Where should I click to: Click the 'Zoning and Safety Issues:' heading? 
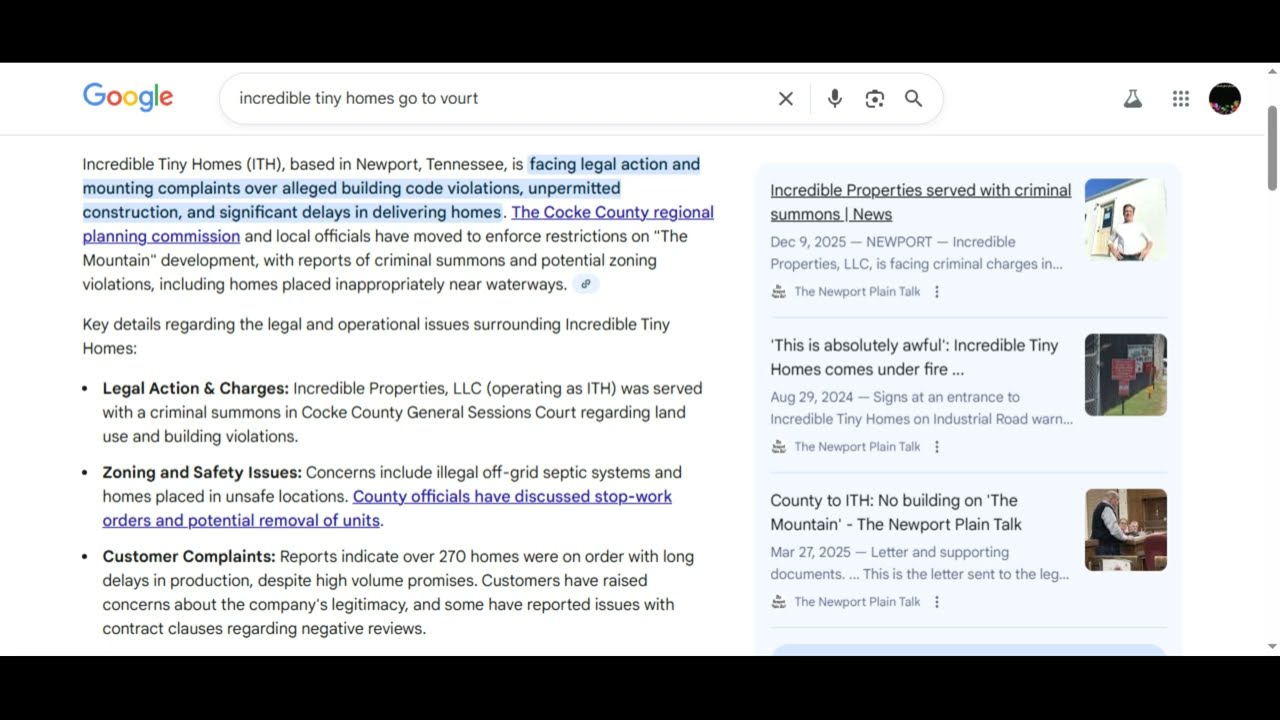pyautogui.click(x=202, y=472)
